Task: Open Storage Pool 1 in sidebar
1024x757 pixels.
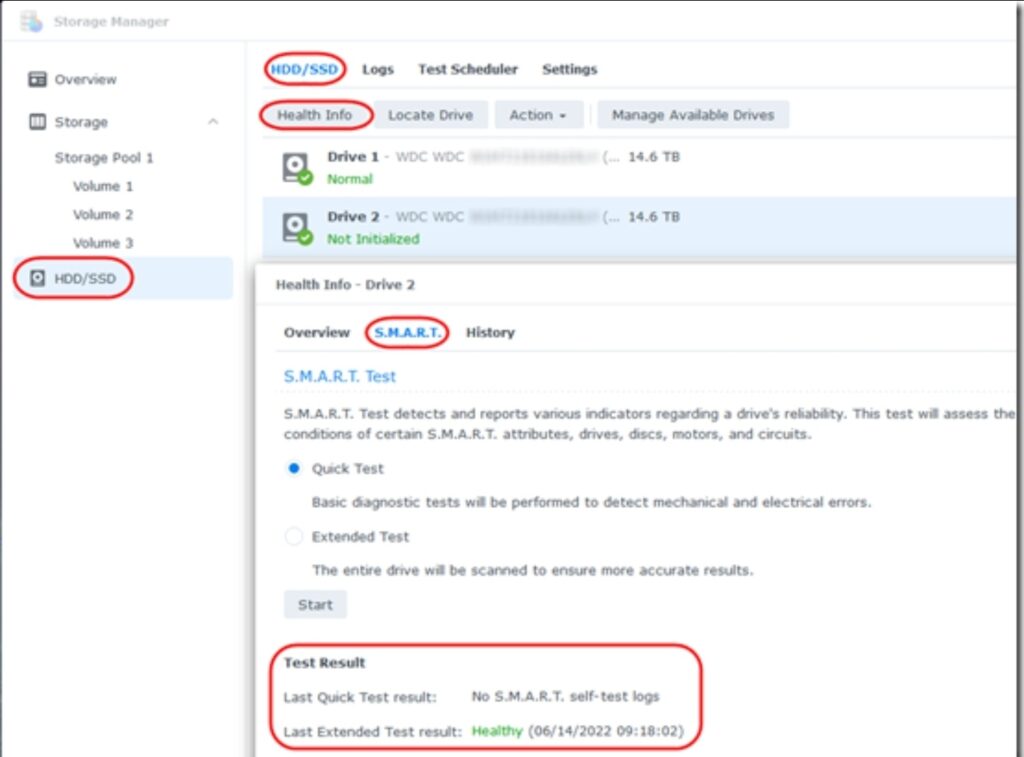Action: [104, 158]
